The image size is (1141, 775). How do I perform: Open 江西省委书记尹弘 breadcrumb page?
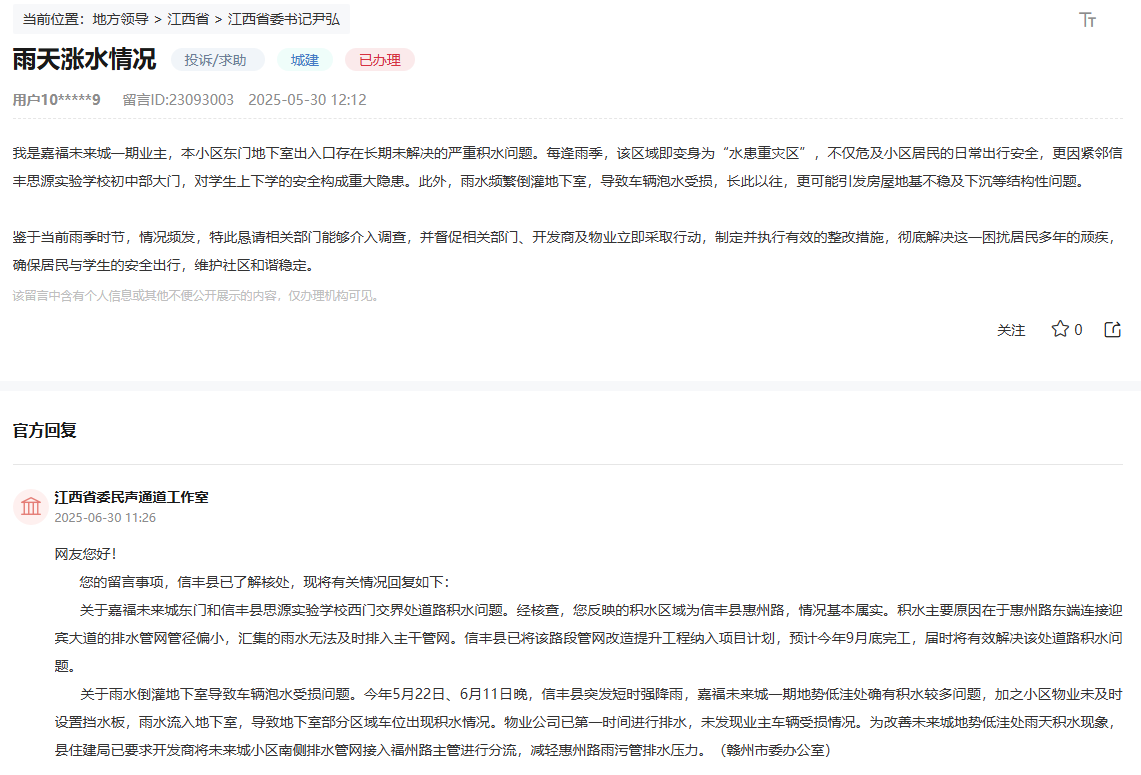pos(283,19)
